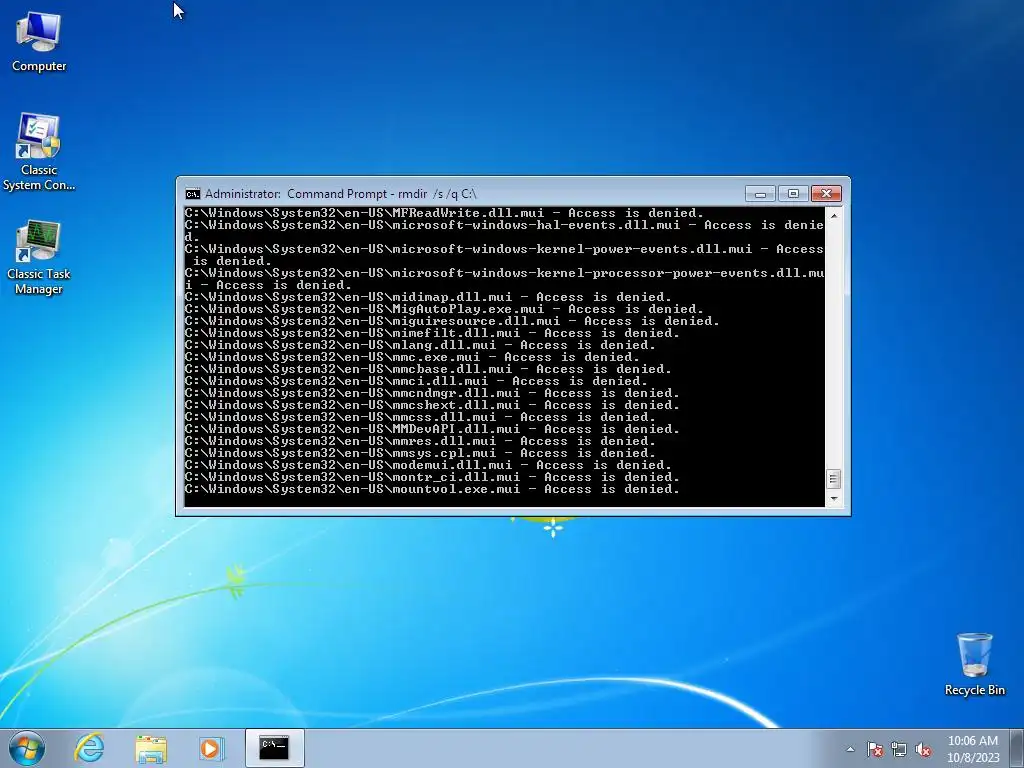
Task: Launch Internet Explorer from the taskbar
Action: tap(89, 748)
